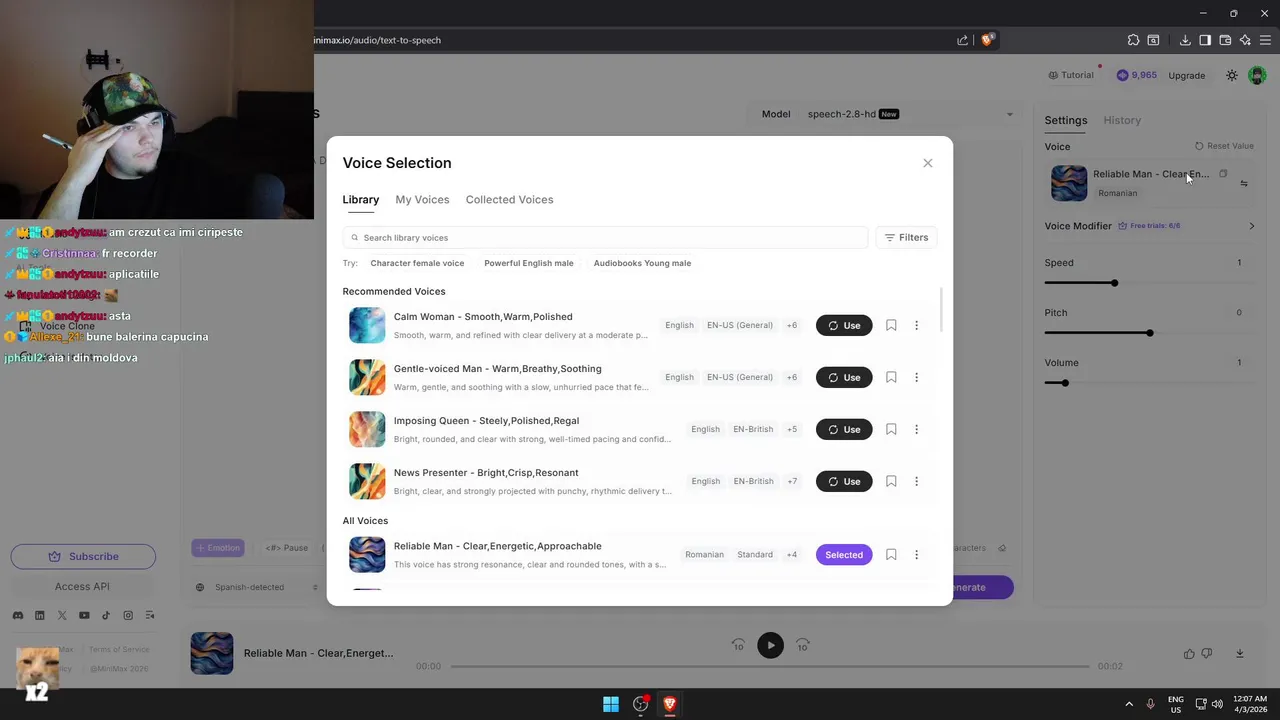Use the News Presenter voice
Image resolution: width=1280 pixels, height=720 pixels.
(844, 481)
